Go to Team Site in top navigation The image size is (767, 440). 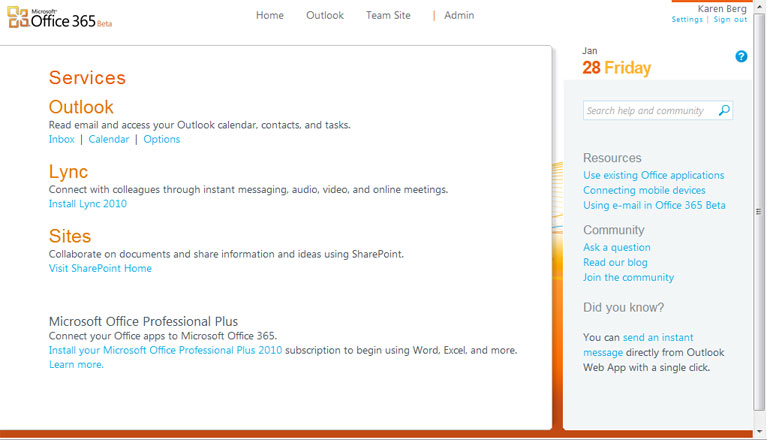388,16
